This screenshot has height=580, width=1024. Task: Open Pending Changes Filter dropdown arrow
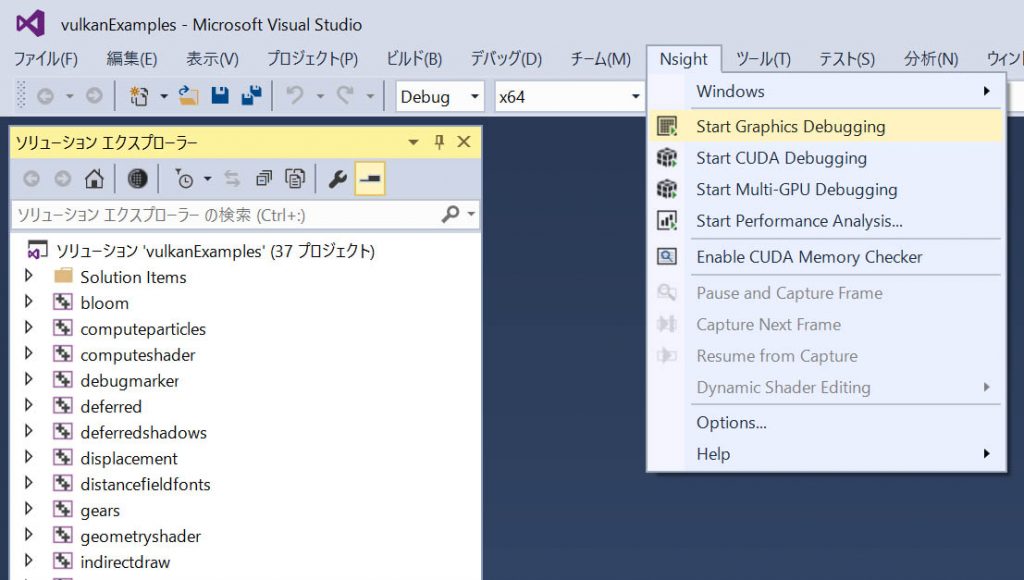click(x=208, y=178)
